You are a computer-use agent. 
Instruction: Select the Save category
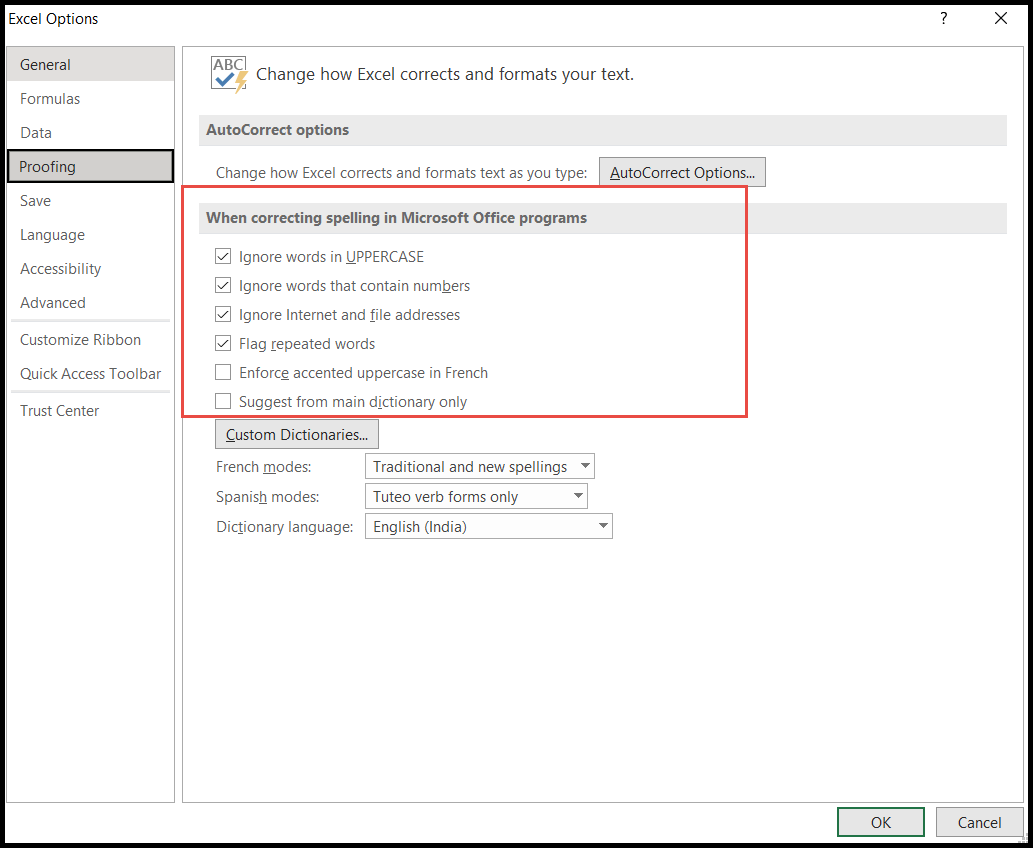click(x=90, y=200)
